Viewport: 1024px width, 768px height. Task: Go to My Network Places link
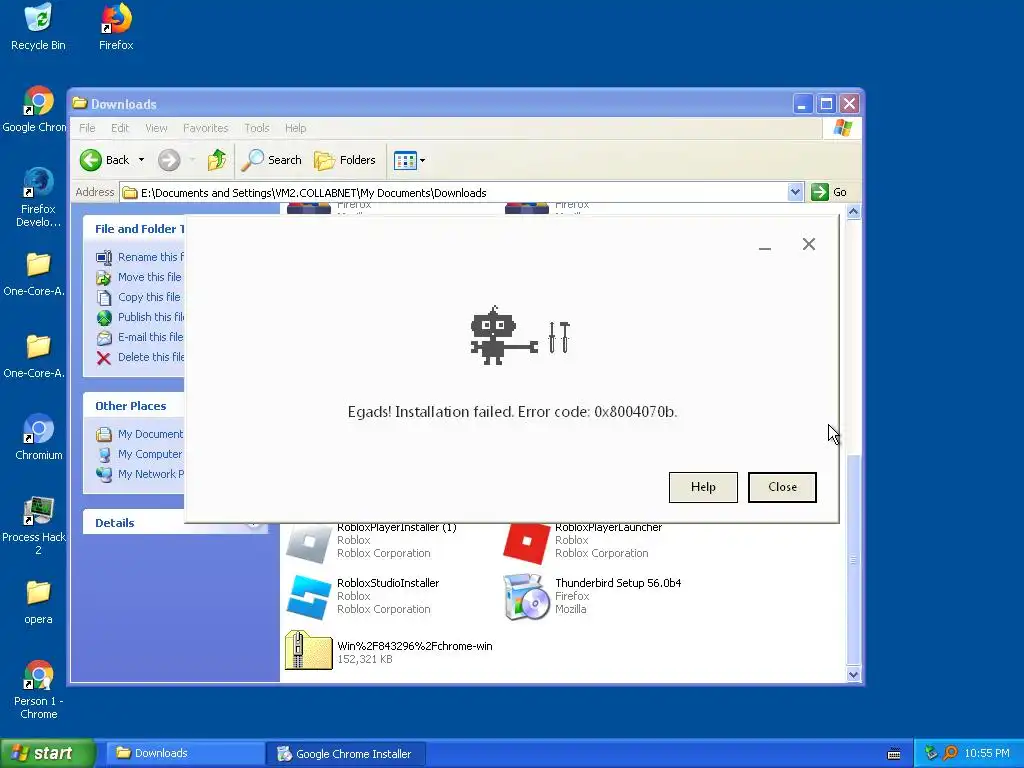tap(140, 474)
